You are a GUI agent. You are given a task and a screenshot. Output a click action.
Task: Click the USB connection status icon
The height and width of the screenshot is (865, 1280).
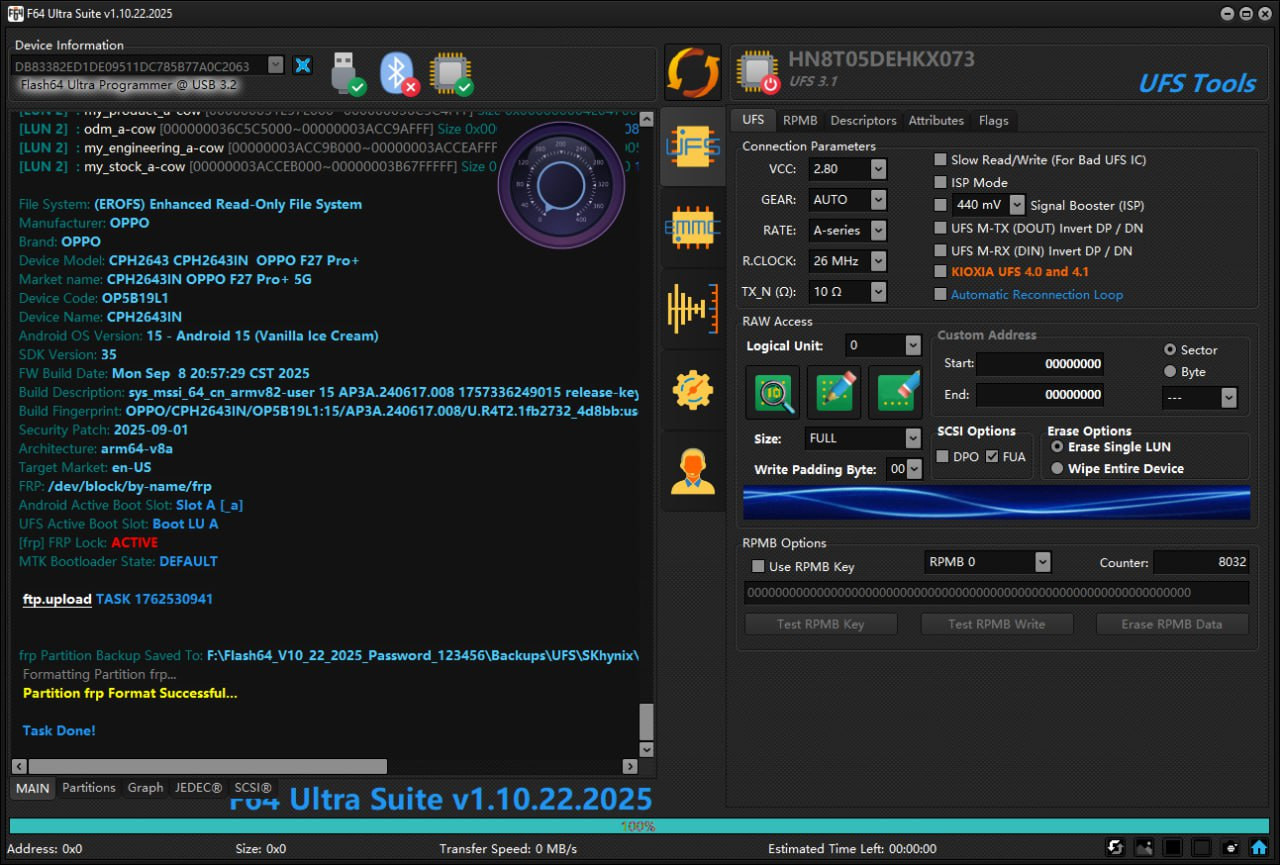coord(346,73)
